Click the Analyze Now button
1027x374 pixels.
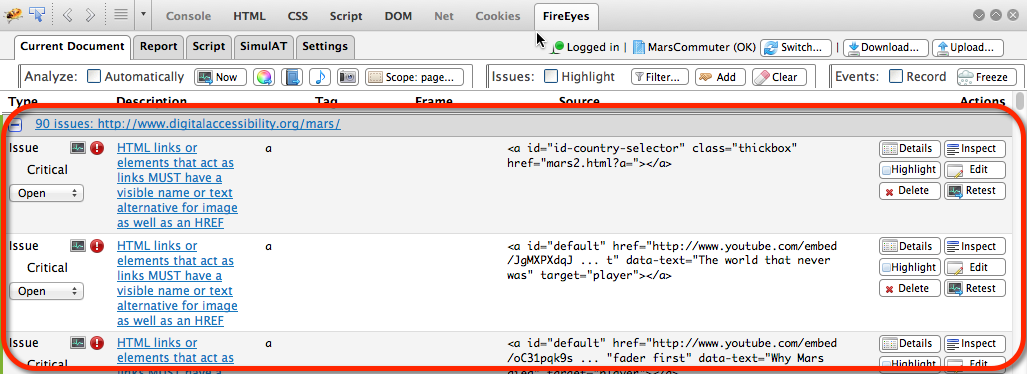[220, 77]
